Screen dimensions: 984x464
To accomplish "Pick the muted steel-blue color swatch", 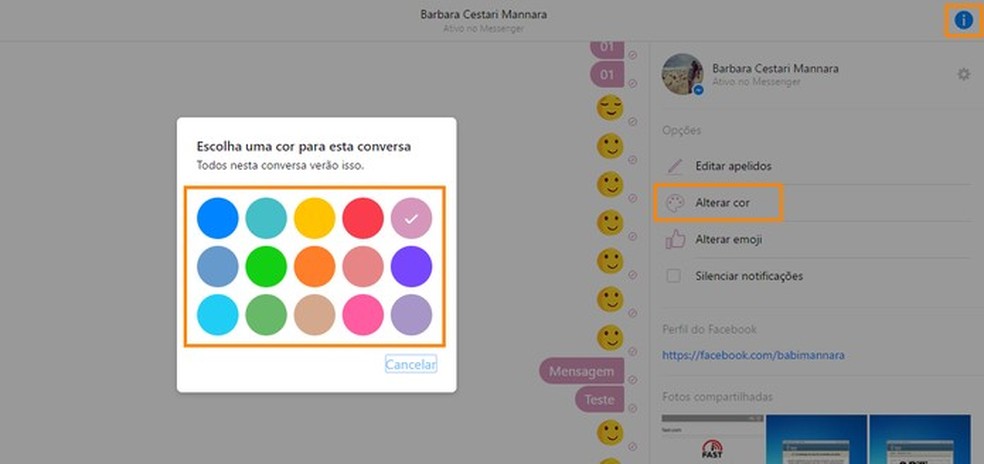I will [218, 266].
